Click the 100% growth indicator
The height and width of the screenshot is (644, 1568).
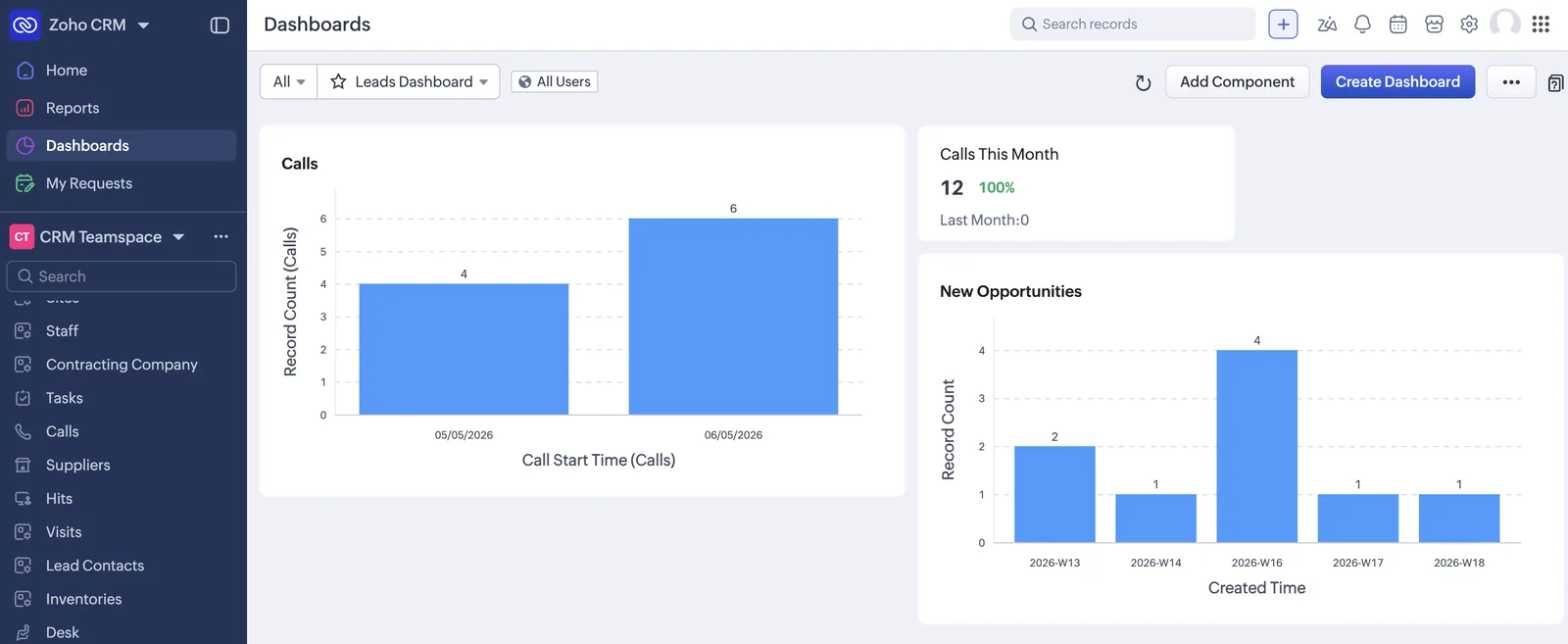(997, 187)
